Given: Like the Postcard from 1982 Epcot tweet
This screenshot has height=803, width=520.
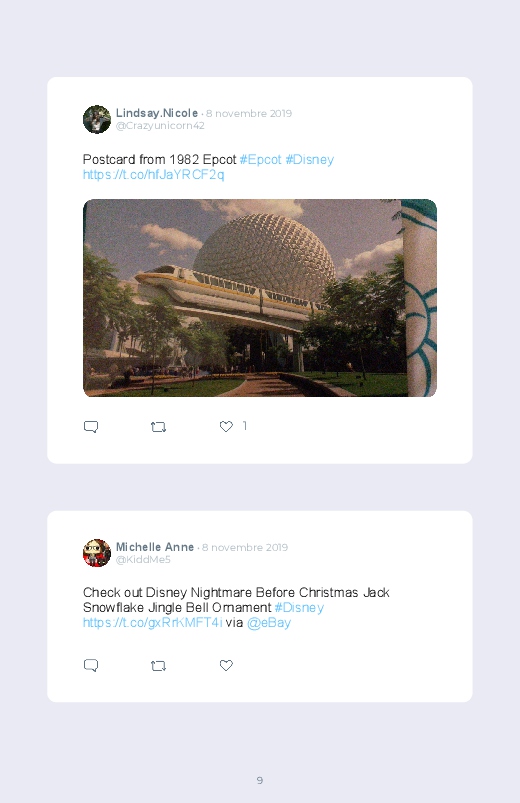Looking at the screenshot, I should coord(226,426).
